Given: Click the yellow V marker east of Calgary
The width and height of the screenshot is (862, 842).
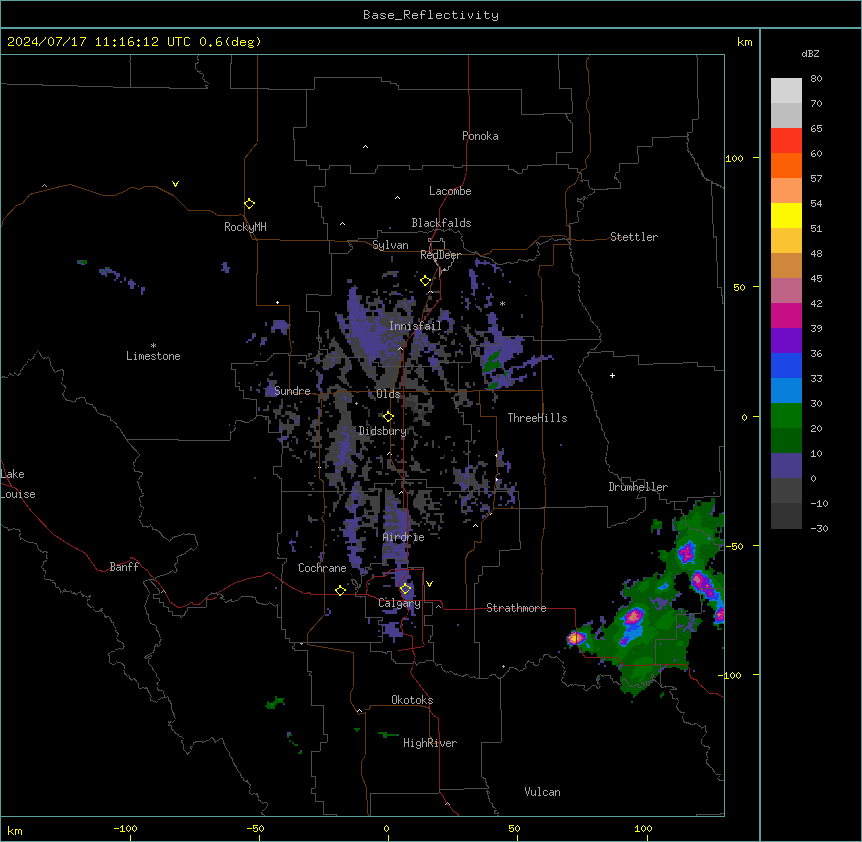Looking at the screenshot, I should (x=429, y=584).
